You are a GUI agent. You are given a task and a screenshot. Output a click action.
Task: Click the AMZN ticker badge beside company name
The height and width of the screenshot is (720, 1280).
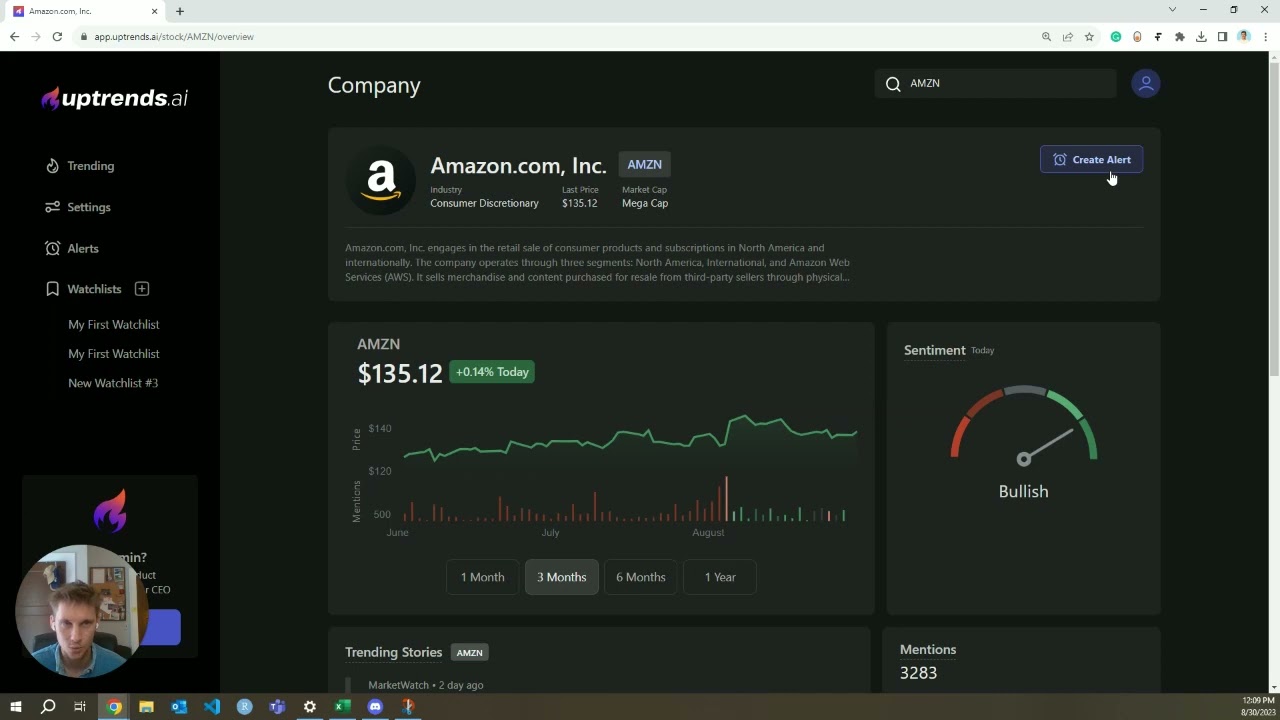click(645, 165)
